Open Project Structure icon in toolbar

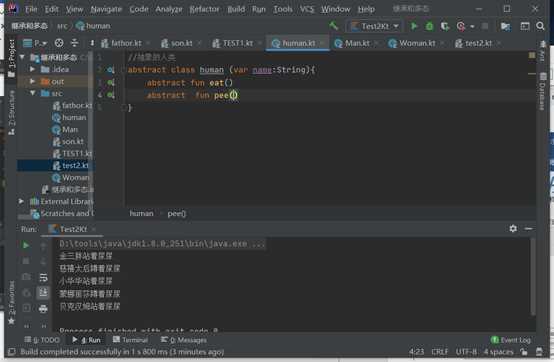tap(506, 26)
